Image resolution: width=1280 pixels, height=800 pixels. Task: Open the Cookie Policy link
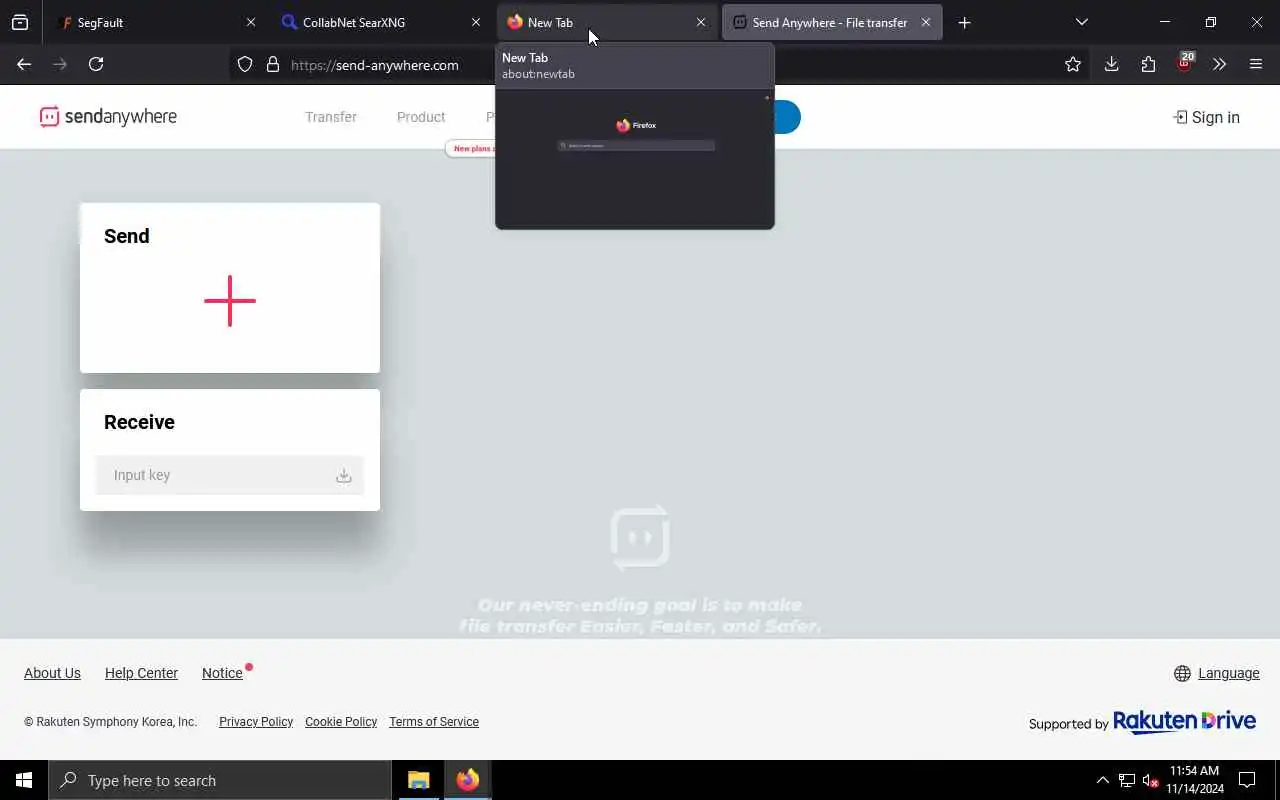pyautogui.click(x=341, y=722)
